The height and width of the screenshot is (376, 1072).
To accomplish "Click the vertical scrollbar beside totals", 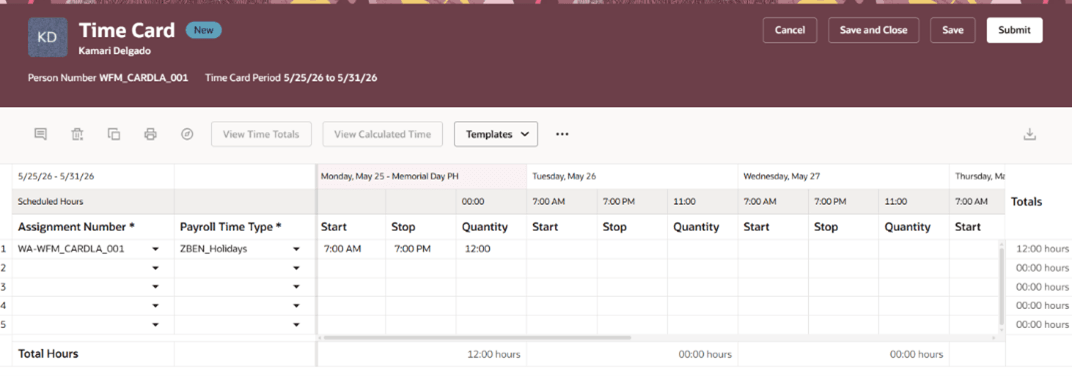I will (x=1001, y=286).
